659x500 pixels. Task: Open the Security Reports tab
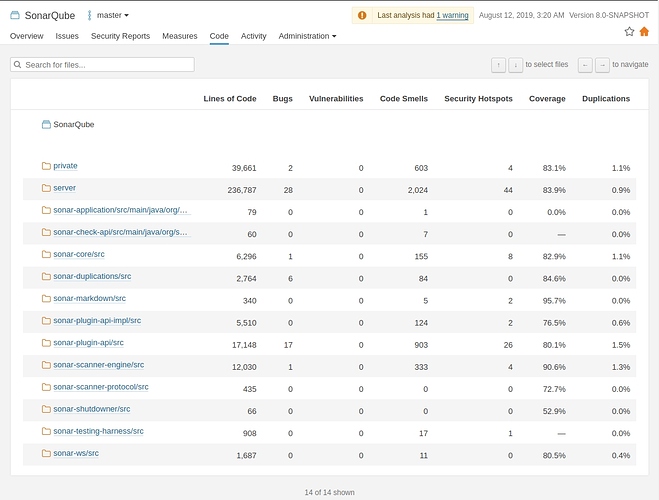point(120,36)
